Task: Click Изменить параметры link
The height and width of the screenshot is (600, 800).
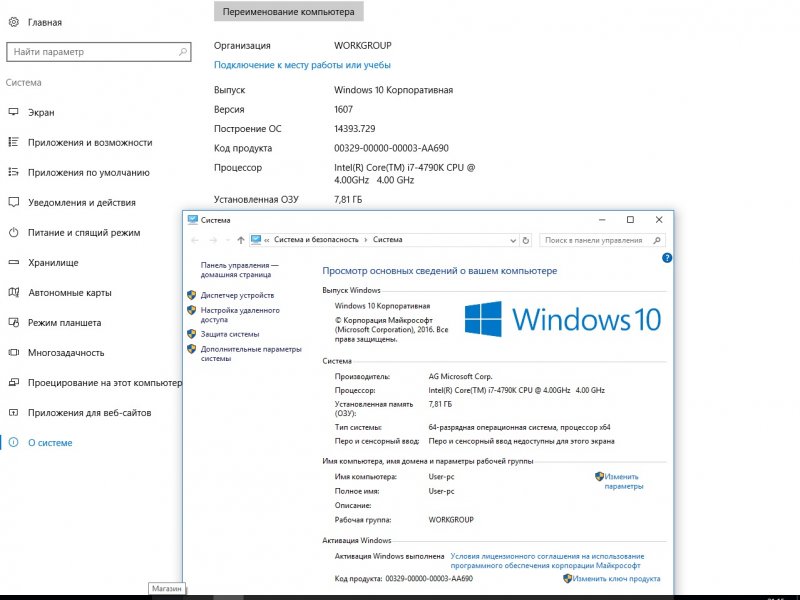Action: point(623,481)
